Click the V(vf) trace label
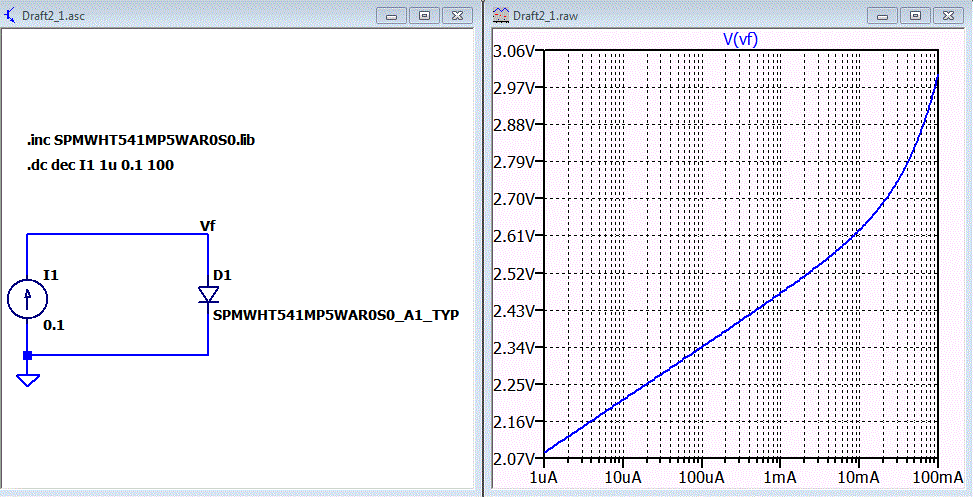 [x=740, y=39]
